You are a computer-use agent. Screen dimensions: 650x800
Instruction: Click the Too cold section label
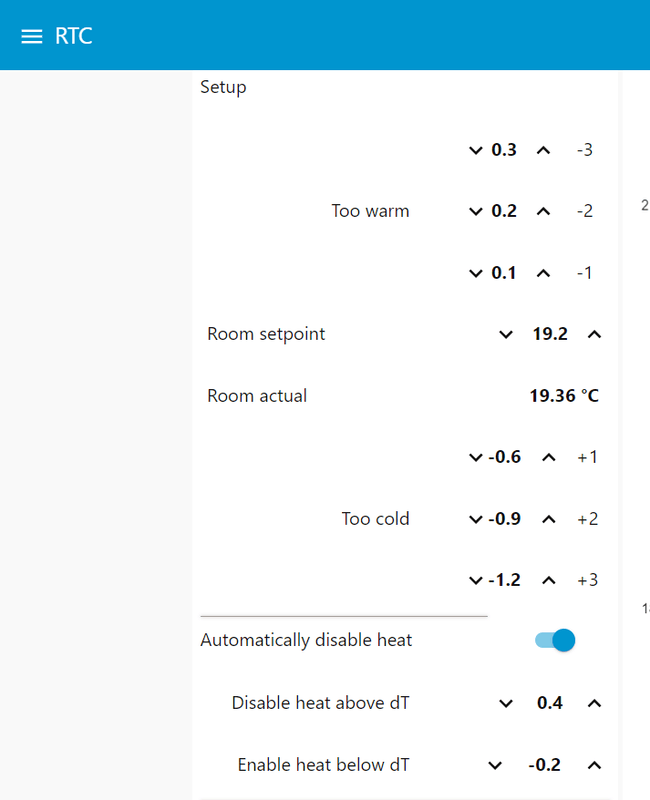(375, 518)
